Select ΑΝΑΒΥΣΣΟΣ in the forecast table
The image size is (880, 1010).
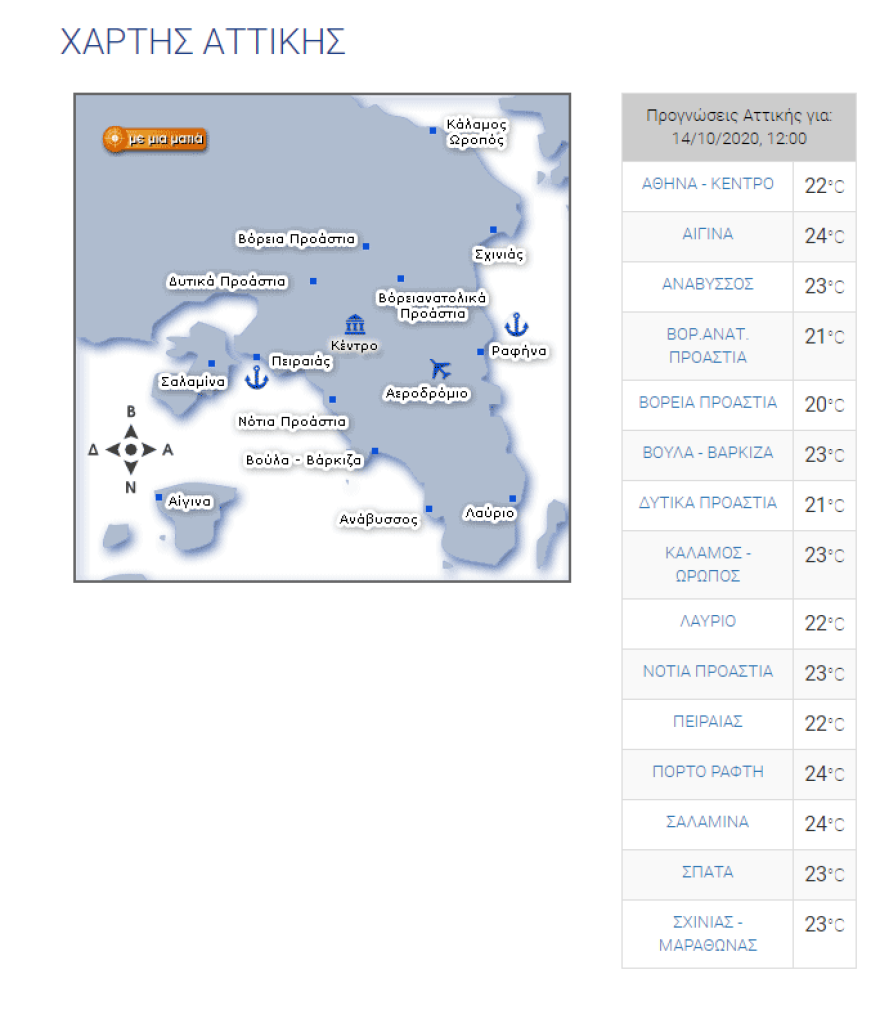pos(707,284)
